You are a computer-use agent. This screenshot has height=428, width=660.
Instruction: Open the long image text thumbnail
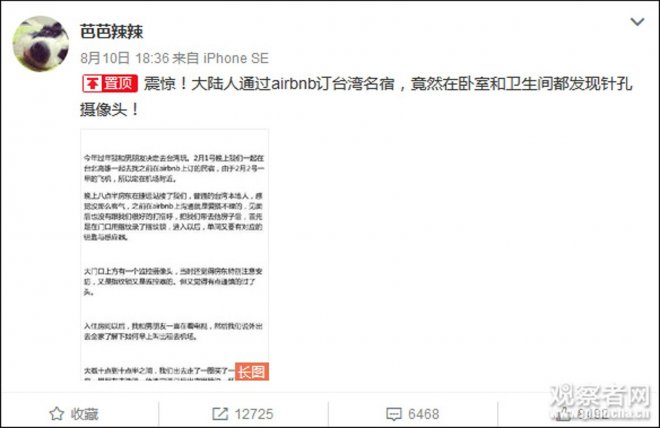click(x=175, y=255)
